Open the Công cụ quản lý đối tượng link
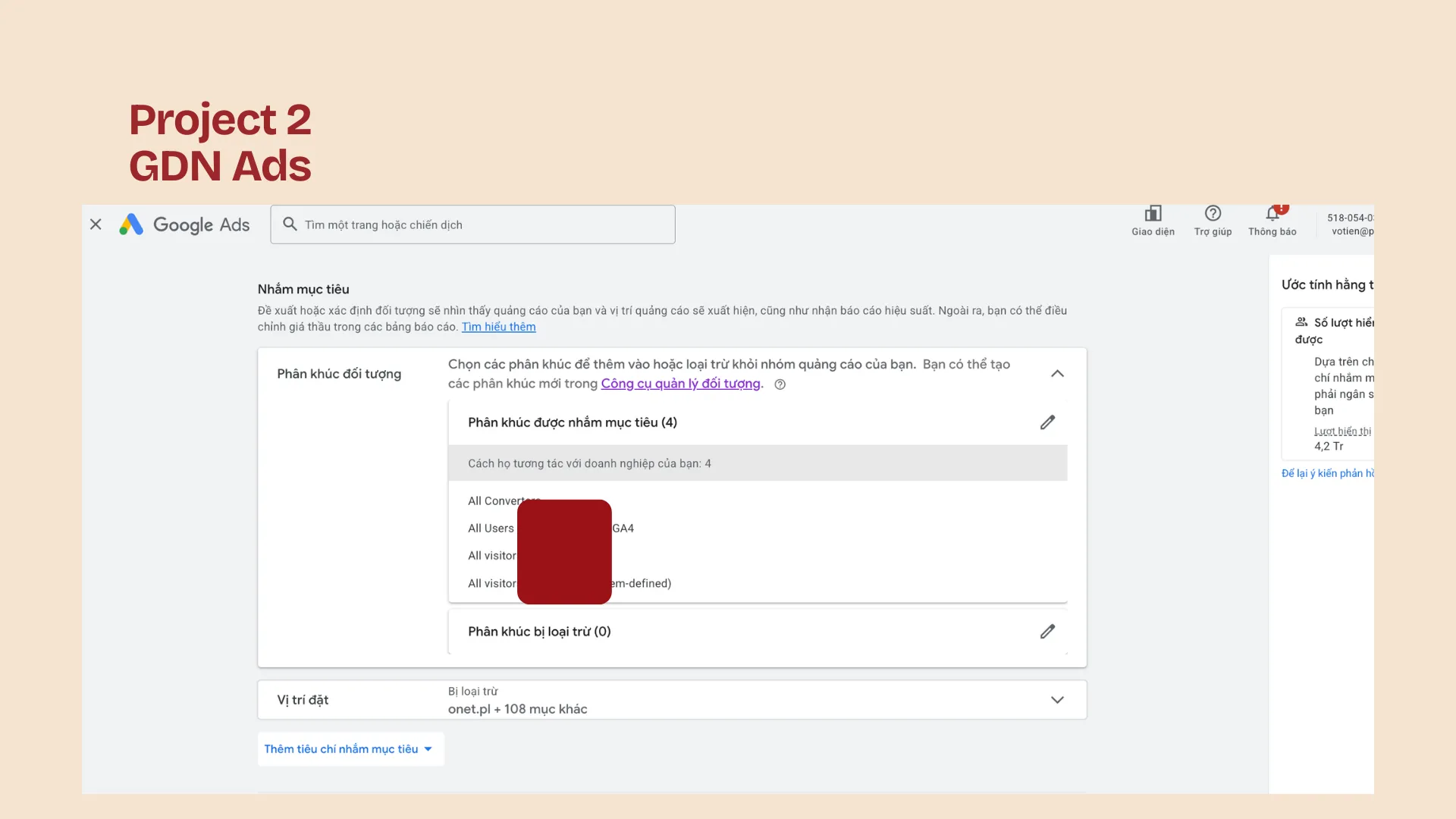The width and height of the screenshot is (1456, 819). point(680,384)
